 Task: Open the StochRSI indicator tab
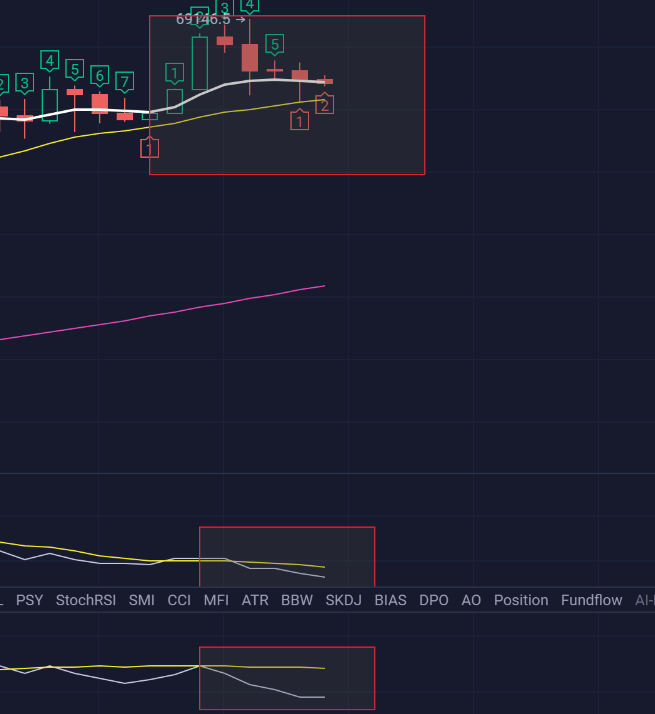(x=86, y=600)
